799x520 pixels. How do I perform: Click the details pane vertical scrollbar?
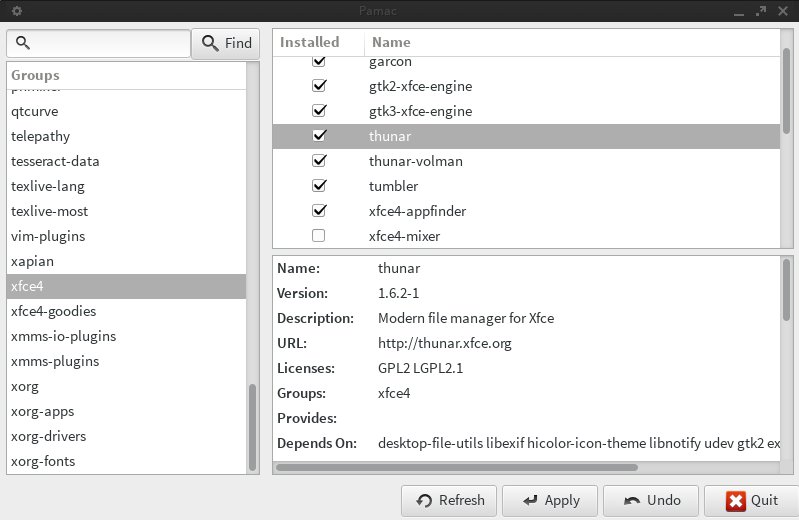pyautogui.click(x=786, y=290)
